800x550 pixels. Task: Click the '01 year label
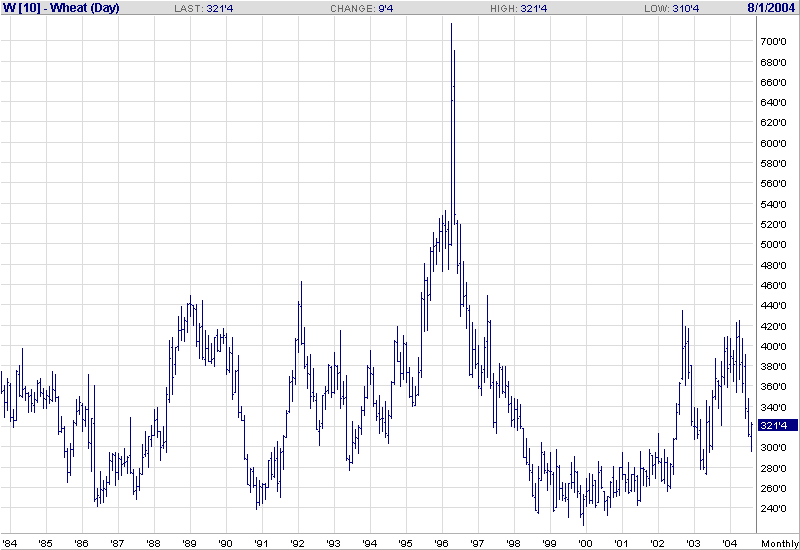[621, 543]
